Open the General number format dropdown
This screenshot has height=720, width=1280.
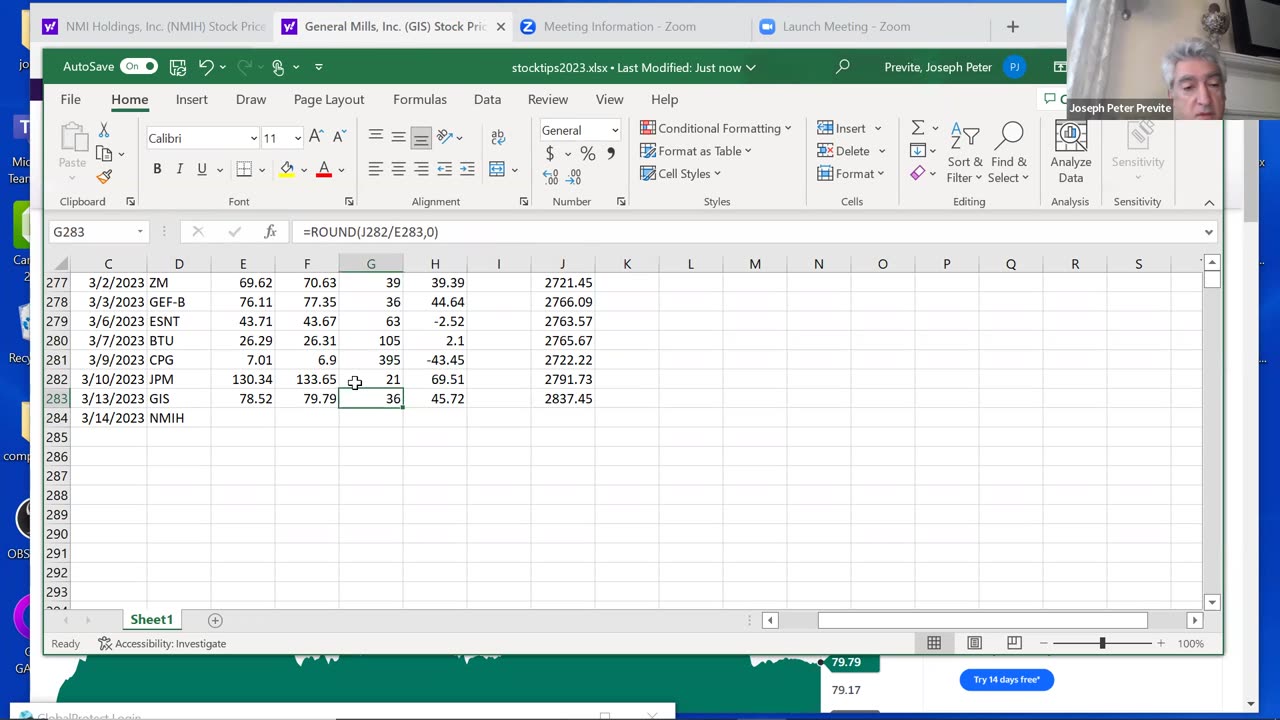point(614,130)
